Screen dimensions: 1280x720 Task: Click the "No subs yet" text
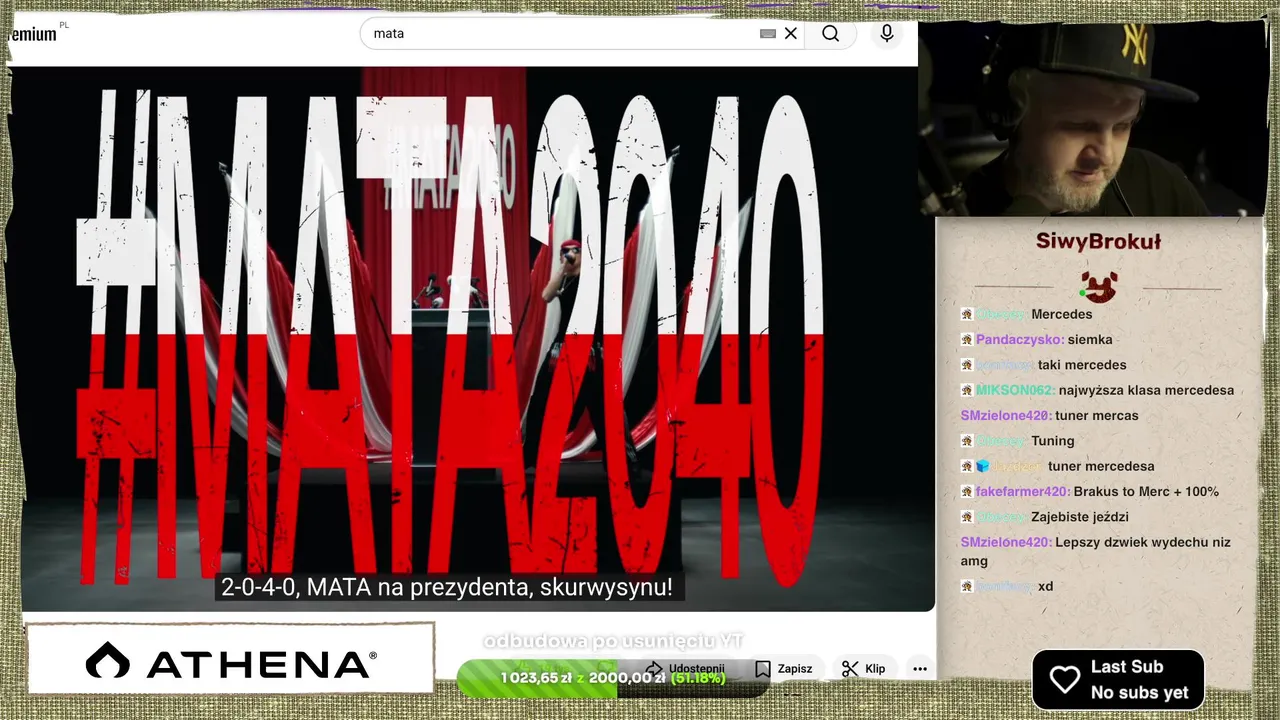coord(1140,693)
